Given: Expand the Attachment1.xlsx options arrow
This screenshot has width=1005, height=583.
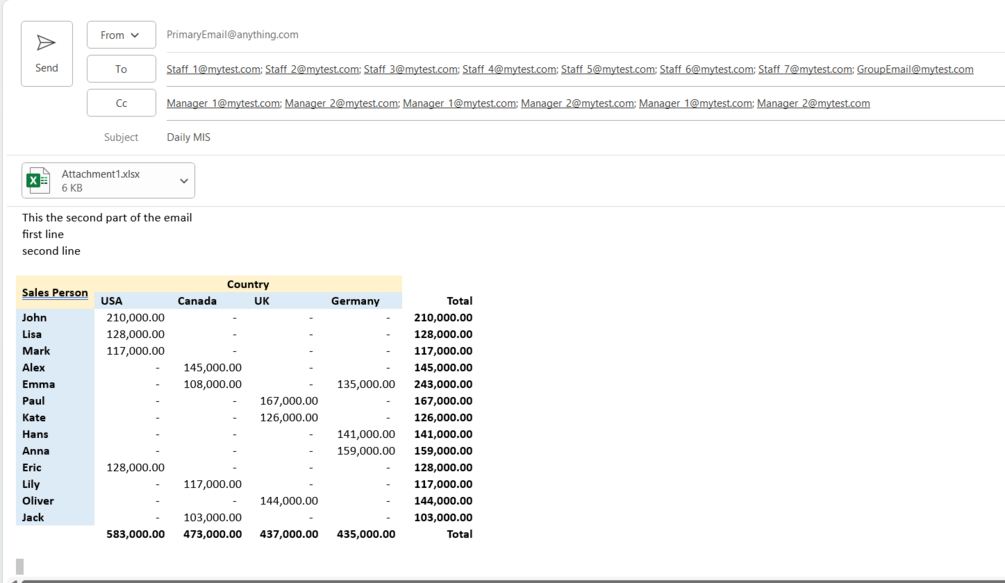Looking at the screenshot, I should pos(184,181).
